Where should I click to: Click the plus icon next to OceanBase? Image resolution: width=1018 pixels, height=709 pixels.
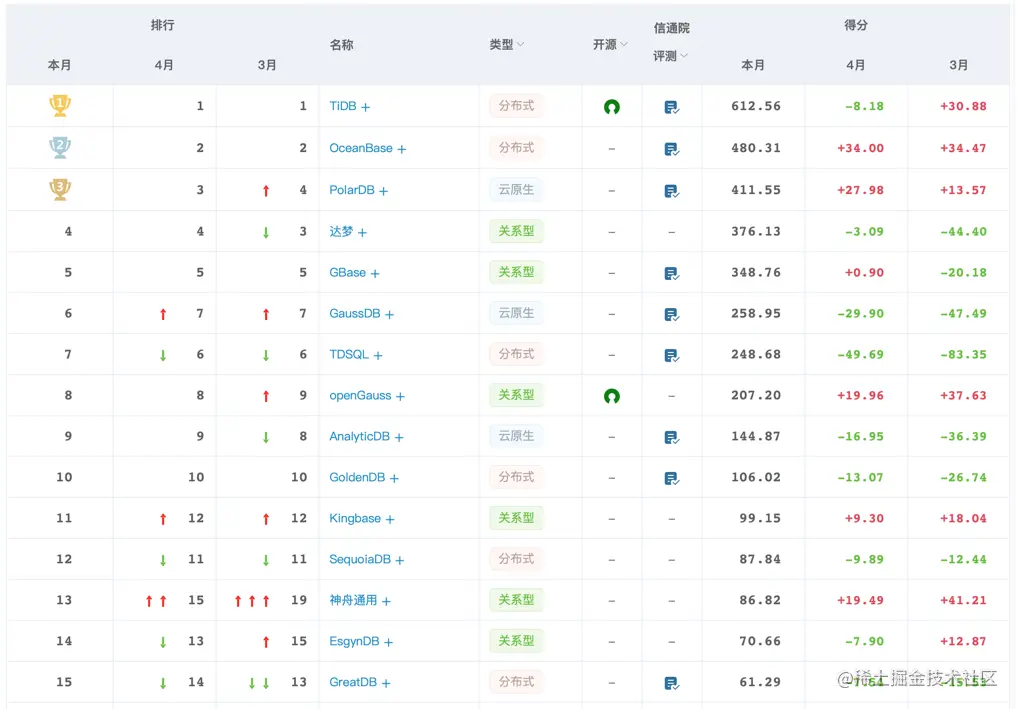tap(402, 149)
